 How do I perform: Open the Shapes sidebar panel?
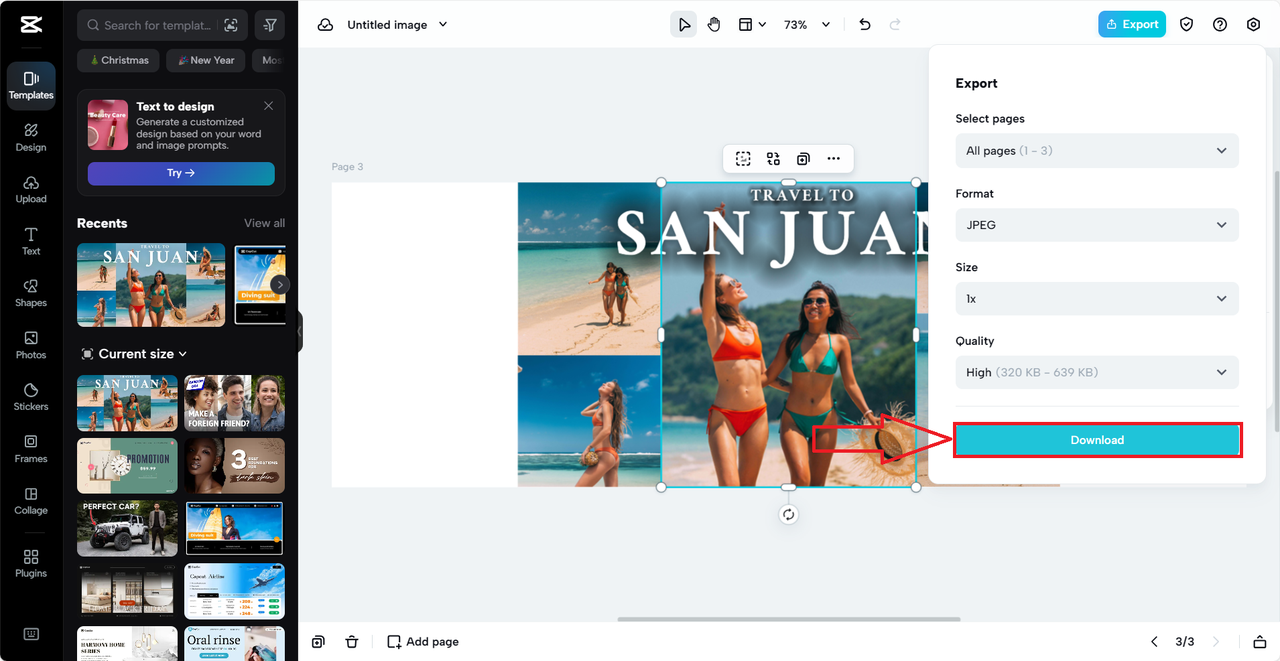click(x=31, y=293)
